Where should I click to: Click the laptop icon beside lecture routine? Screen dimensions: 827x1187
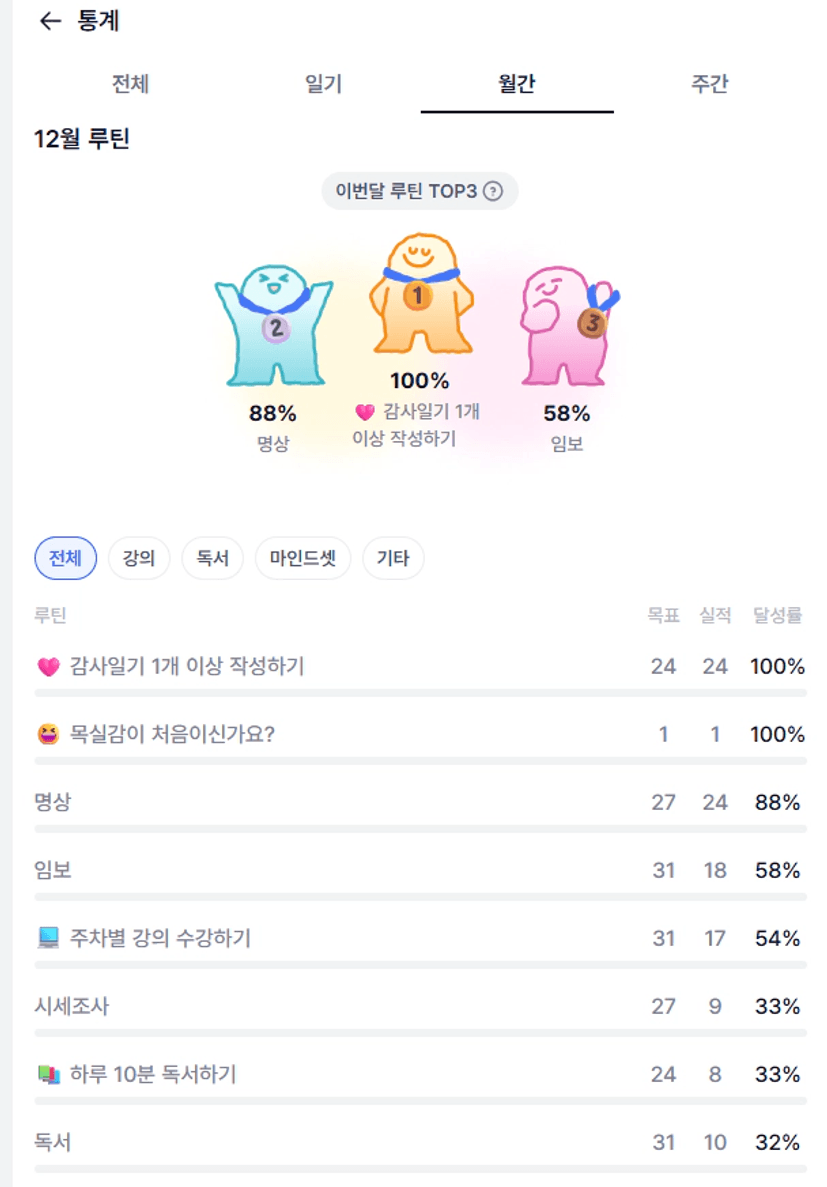tap(48, 939)
